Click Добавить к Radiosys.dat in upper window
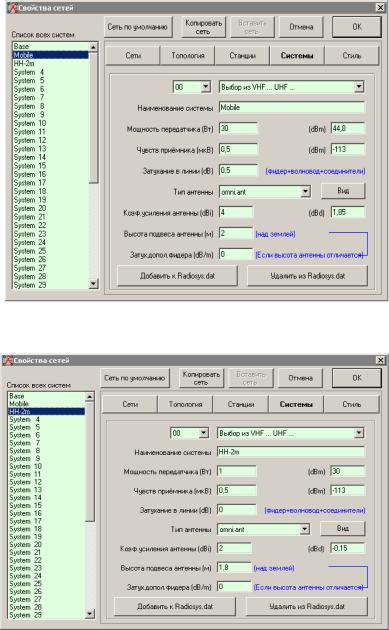 click(177, 276)
